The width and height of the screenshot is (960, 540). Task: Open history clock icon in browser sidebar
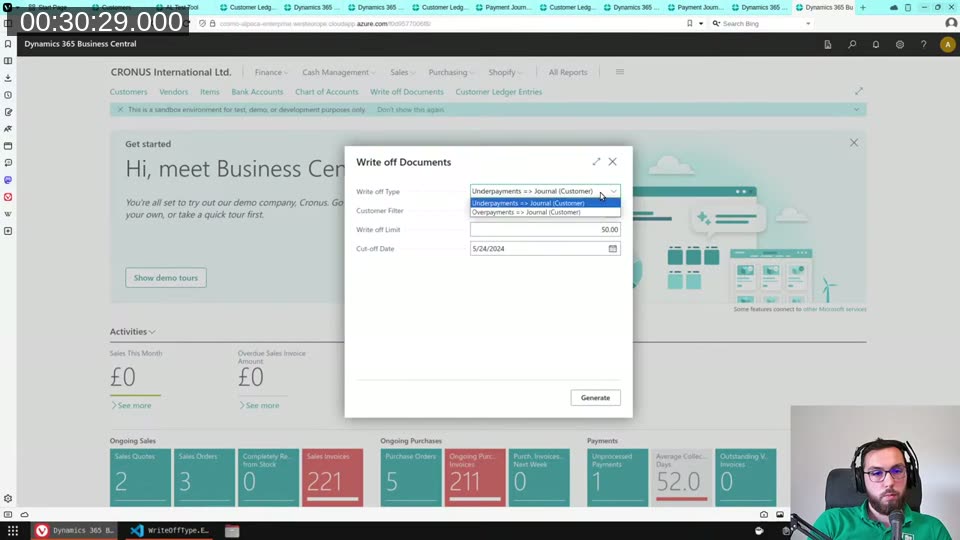8,95
